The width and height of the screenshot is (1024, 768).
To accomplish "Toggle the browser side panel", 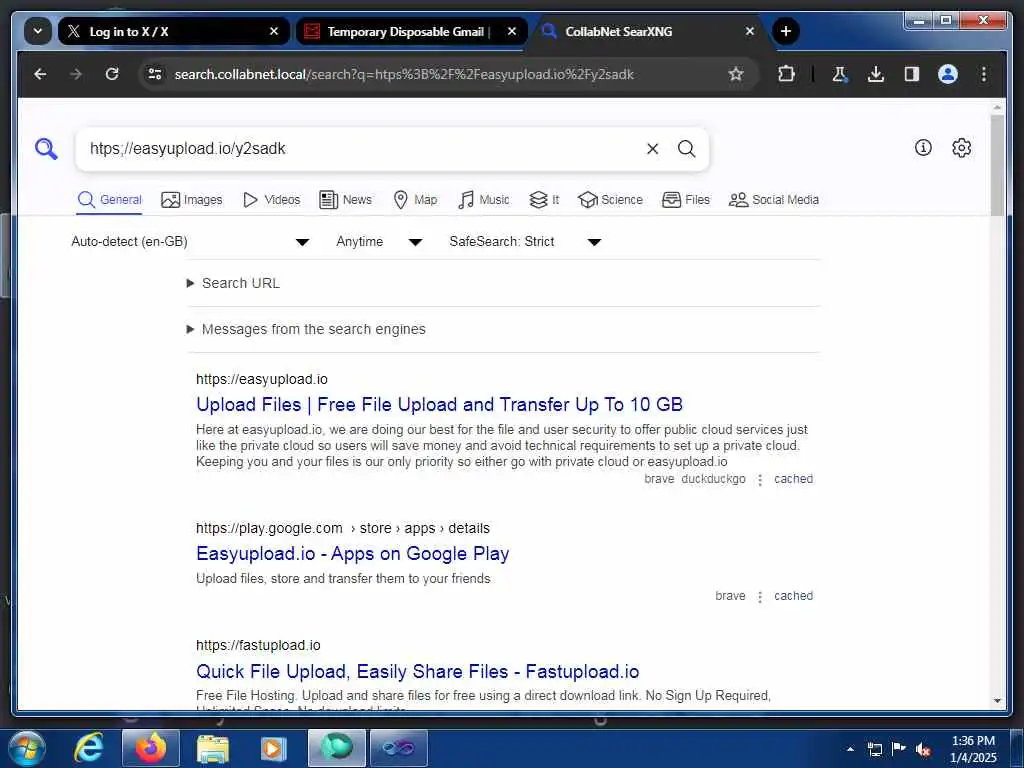I will click(912, 74).
